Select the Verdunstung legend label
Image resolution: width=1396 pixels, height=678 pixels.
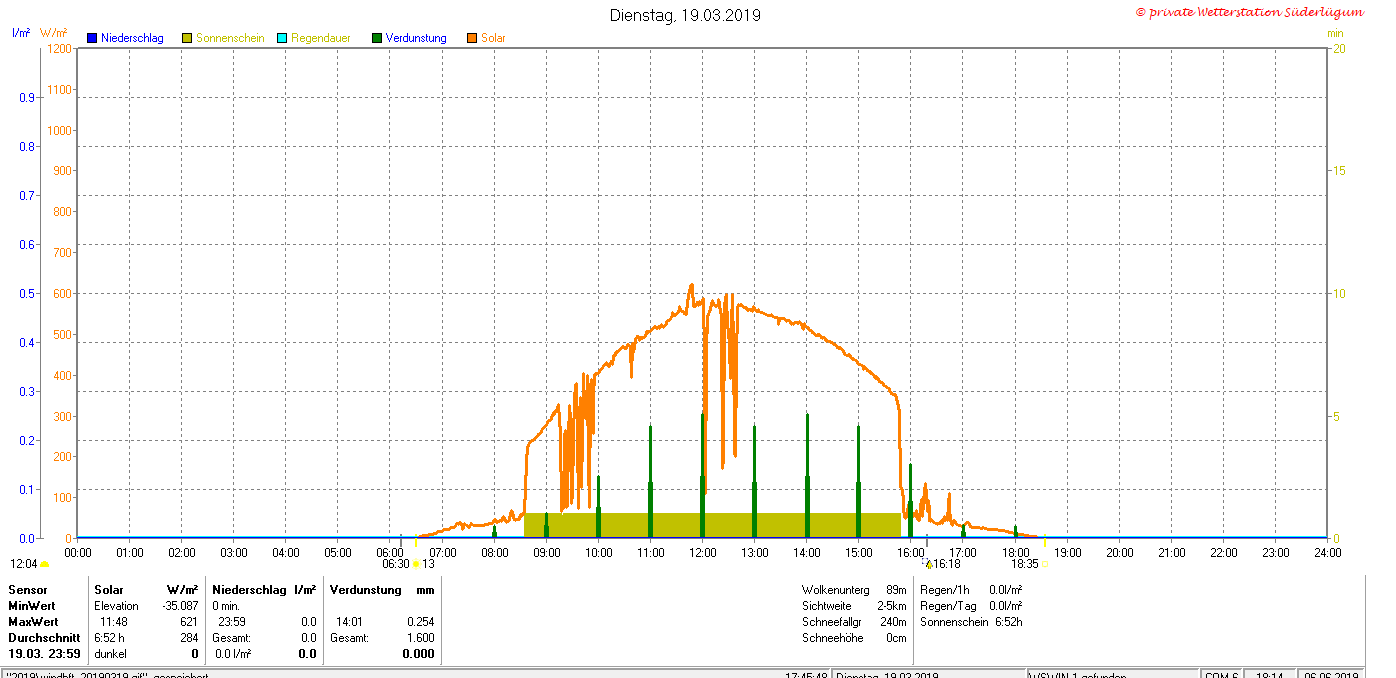click(416, 38)
